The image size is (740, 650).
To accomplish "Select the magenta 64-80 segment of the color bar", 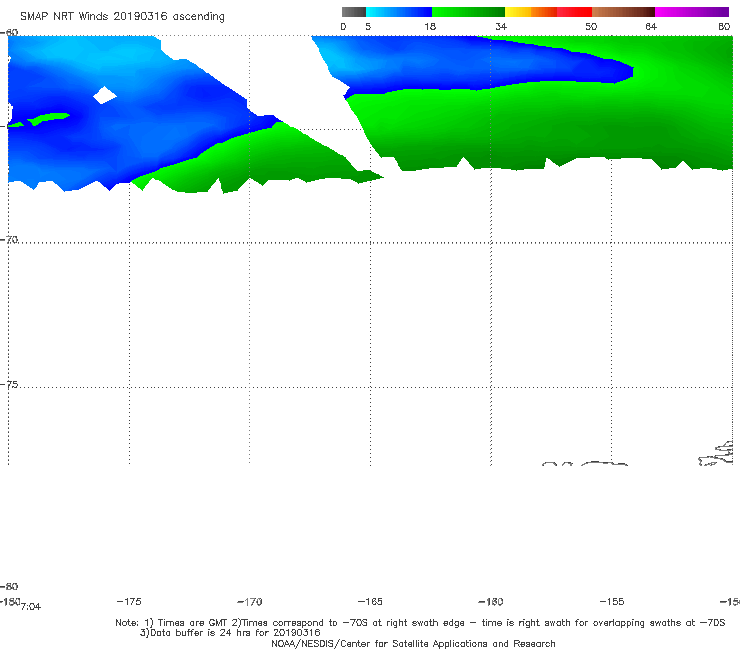I will [692, 12].
